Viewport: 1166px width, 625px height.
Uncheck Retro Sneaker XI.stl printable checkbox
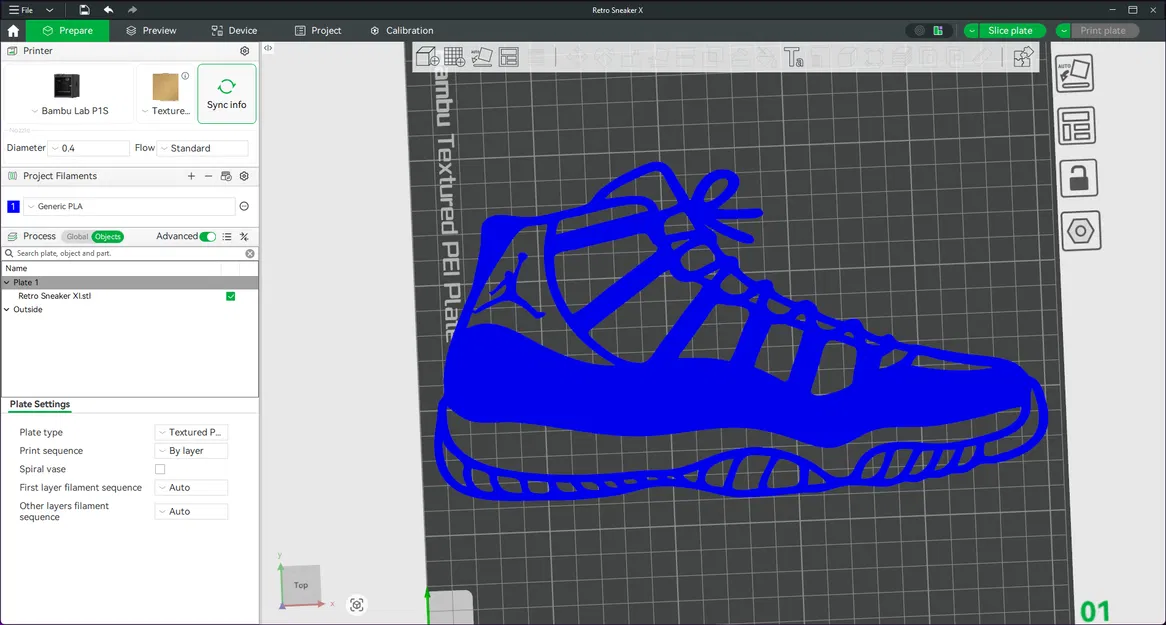(231, 296)
